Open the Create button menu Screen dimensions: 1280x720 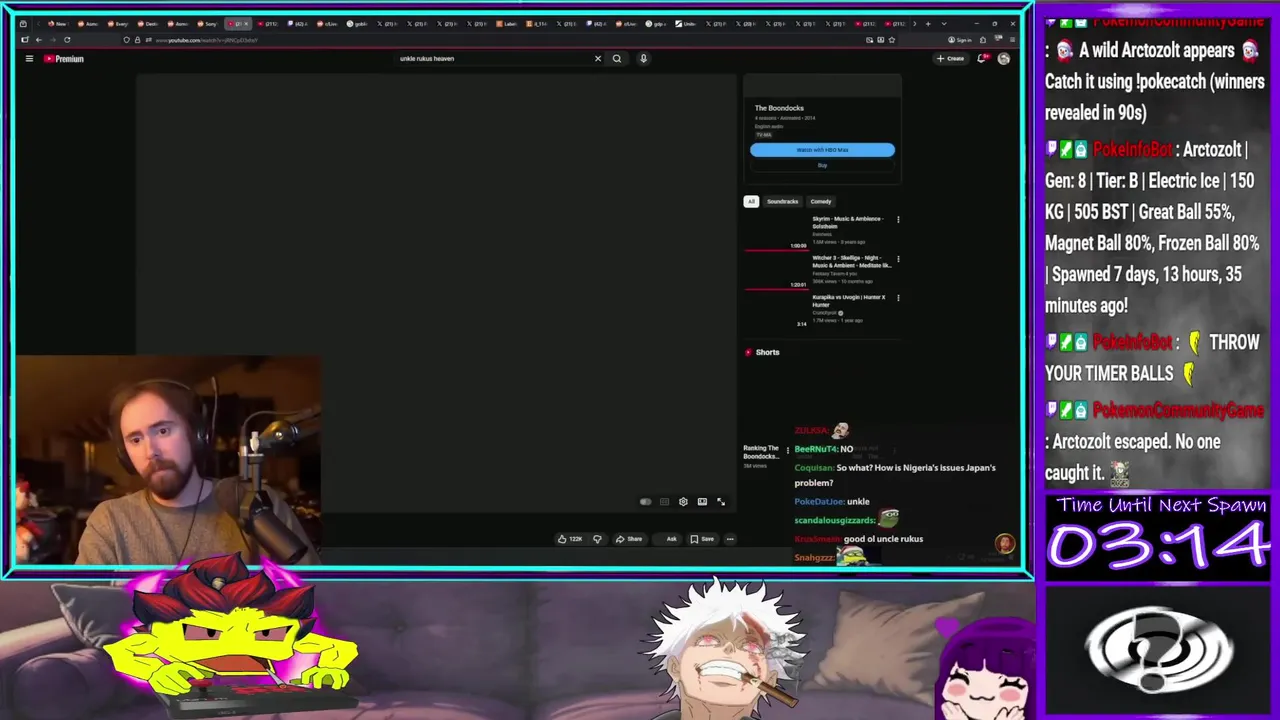click(x=950, y=58)
